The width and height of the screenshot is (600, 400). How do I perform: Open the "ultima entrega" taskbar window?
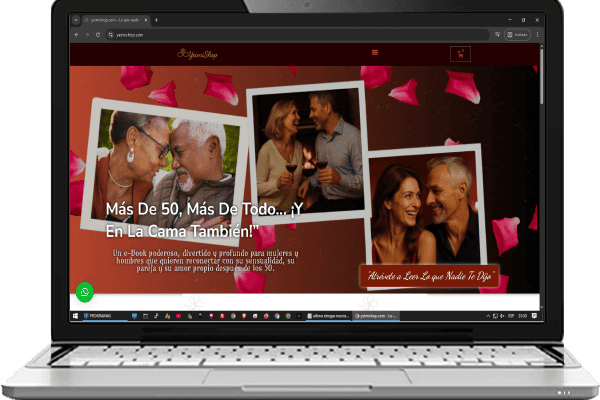point(330,315)
